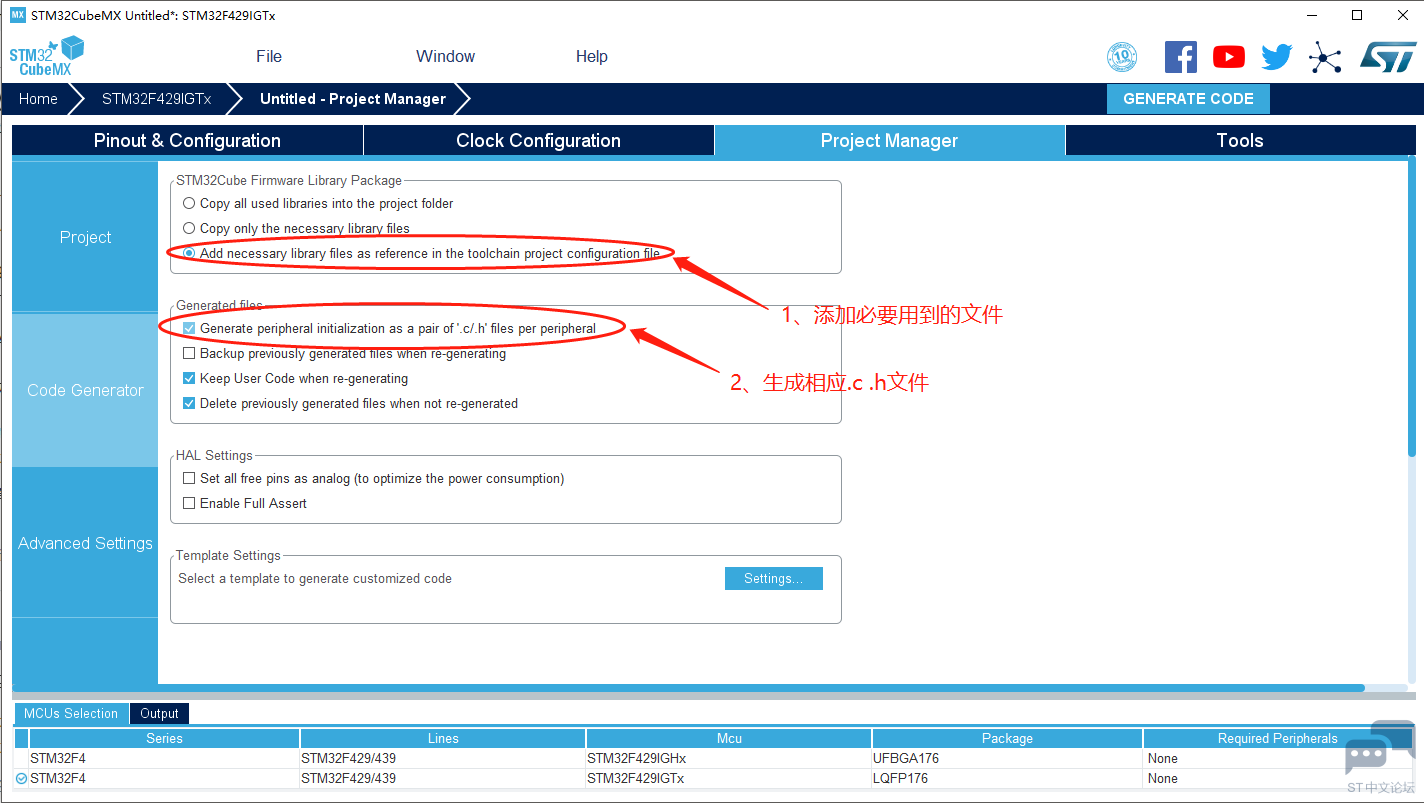Switch to Output bottom tab
1424x803 pixels.
tap(159, 713)
